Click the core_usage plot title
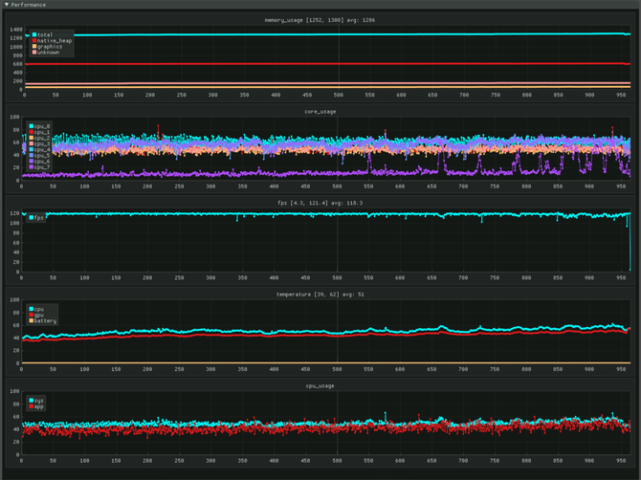 [320, 112]
